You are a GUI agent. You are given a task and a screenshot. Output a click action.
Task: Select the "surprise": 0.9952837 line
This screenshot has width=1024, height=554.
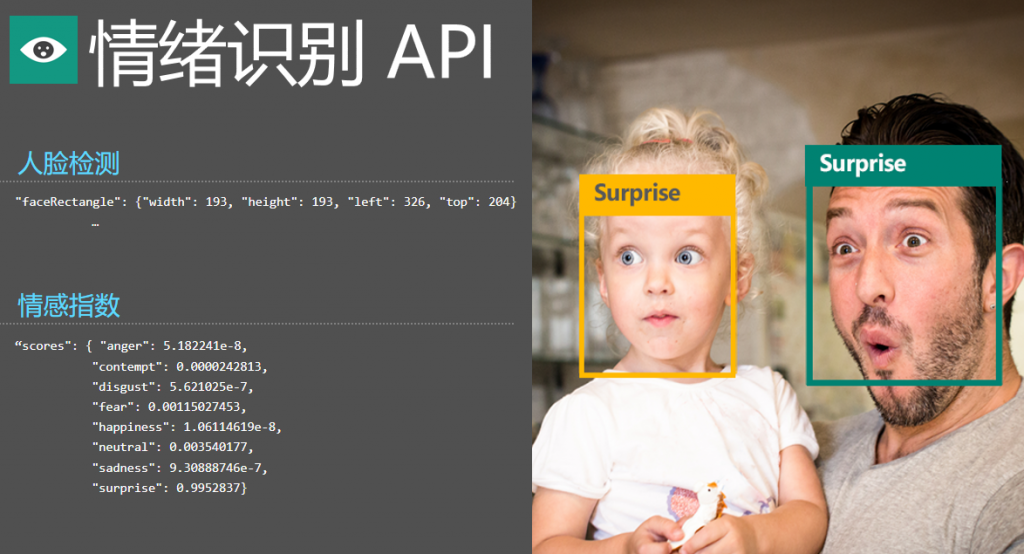(x=168, y=487)
